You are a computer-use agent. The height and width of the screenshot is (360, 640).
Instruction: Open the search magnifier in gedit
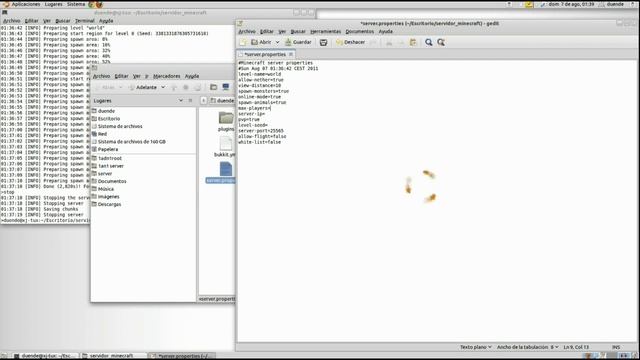click(x=429, y=42)
